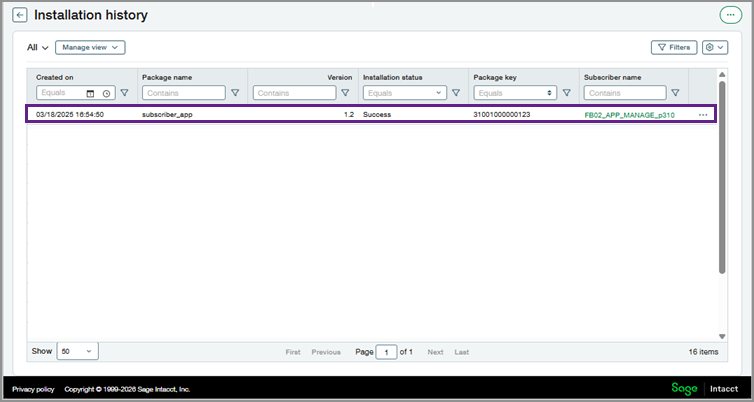Go to the Next page
Screen dimensions: 754x402
[436, 352]
